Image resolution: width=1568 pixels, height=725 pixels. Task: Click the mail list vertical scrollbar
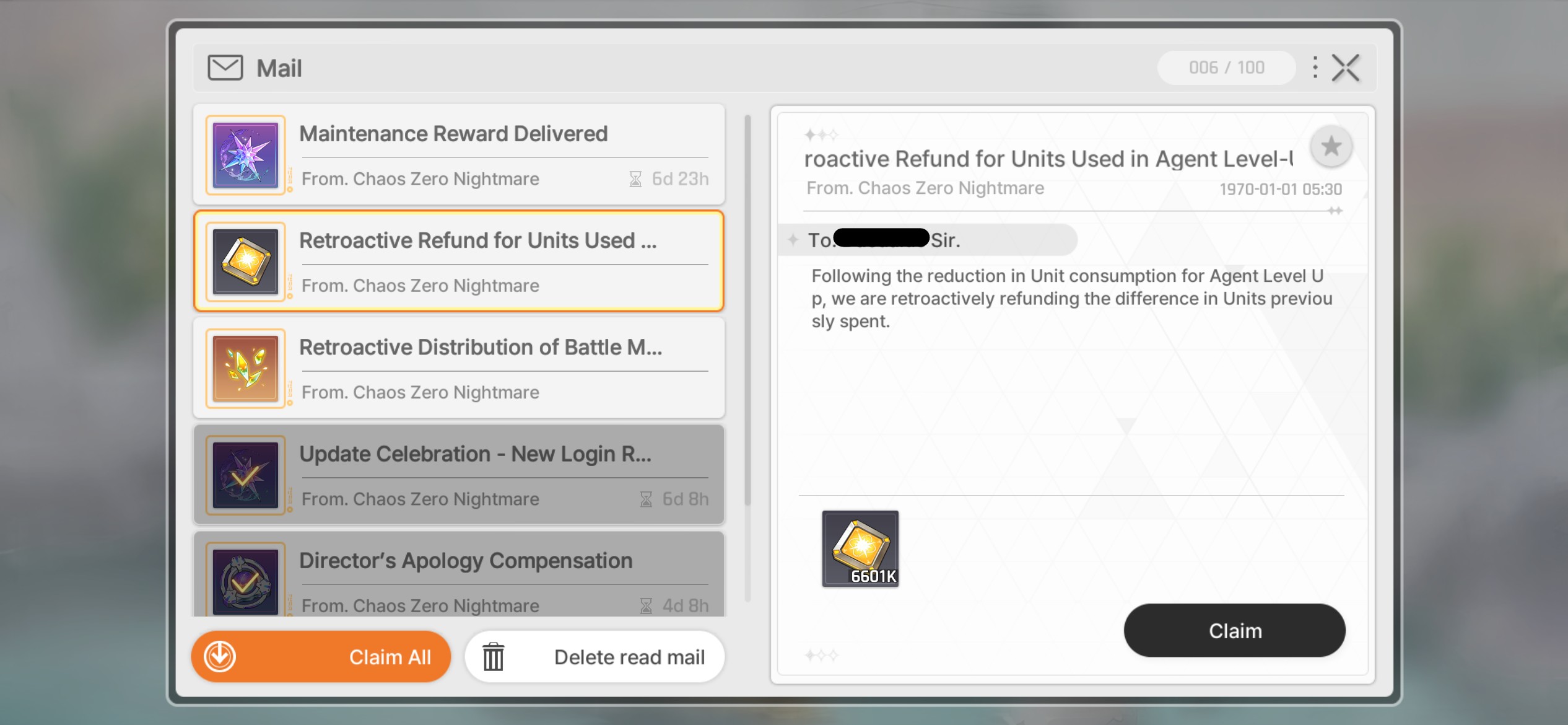point(747,310)
